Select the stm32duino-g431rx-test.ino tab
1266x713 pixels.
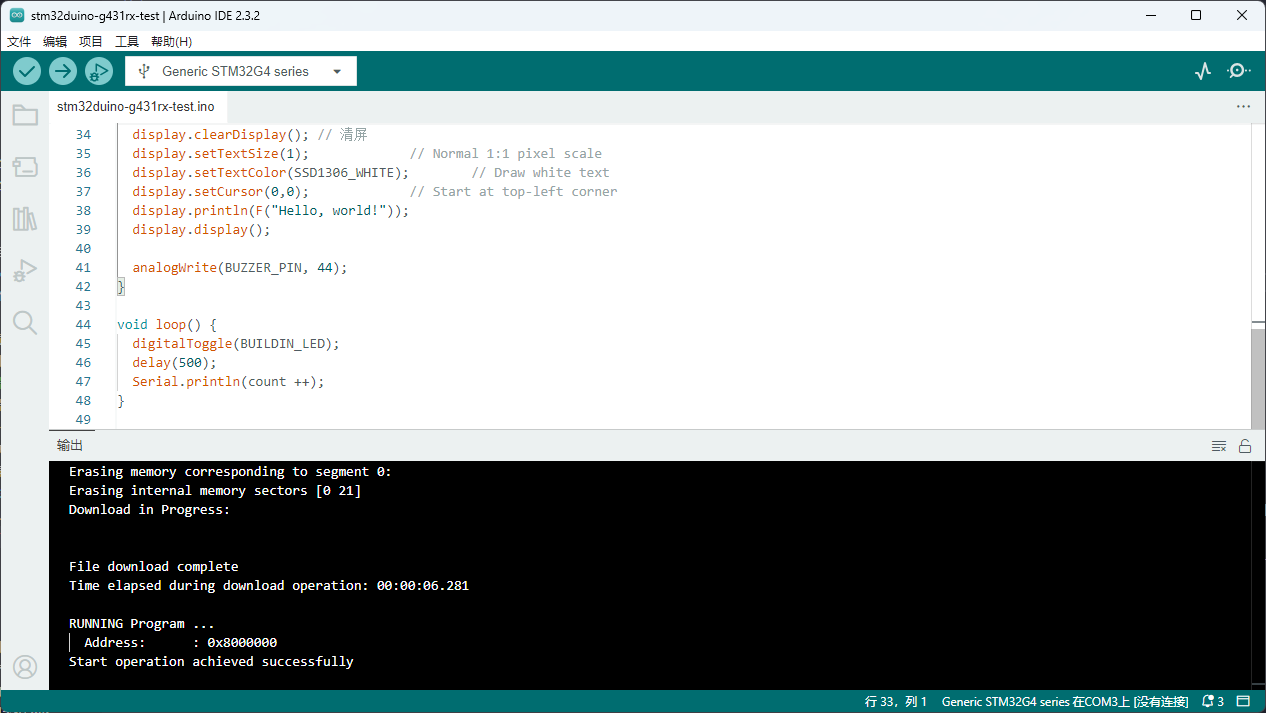[x=136, y=106]
